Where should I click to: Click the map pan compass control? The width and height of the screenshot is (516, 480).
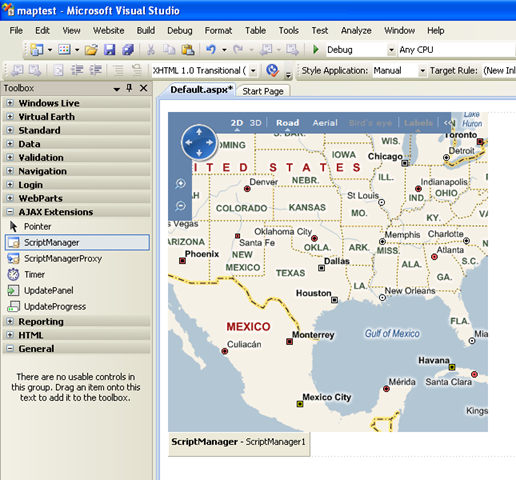pyautogui.click(x=199, y=142)
